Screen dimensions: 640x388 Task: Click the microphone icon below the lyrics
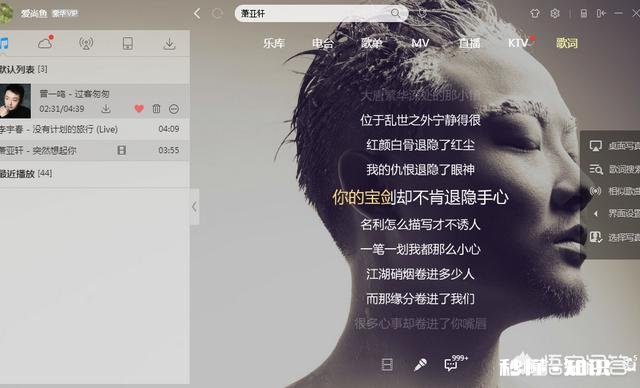tap(420, 364)
